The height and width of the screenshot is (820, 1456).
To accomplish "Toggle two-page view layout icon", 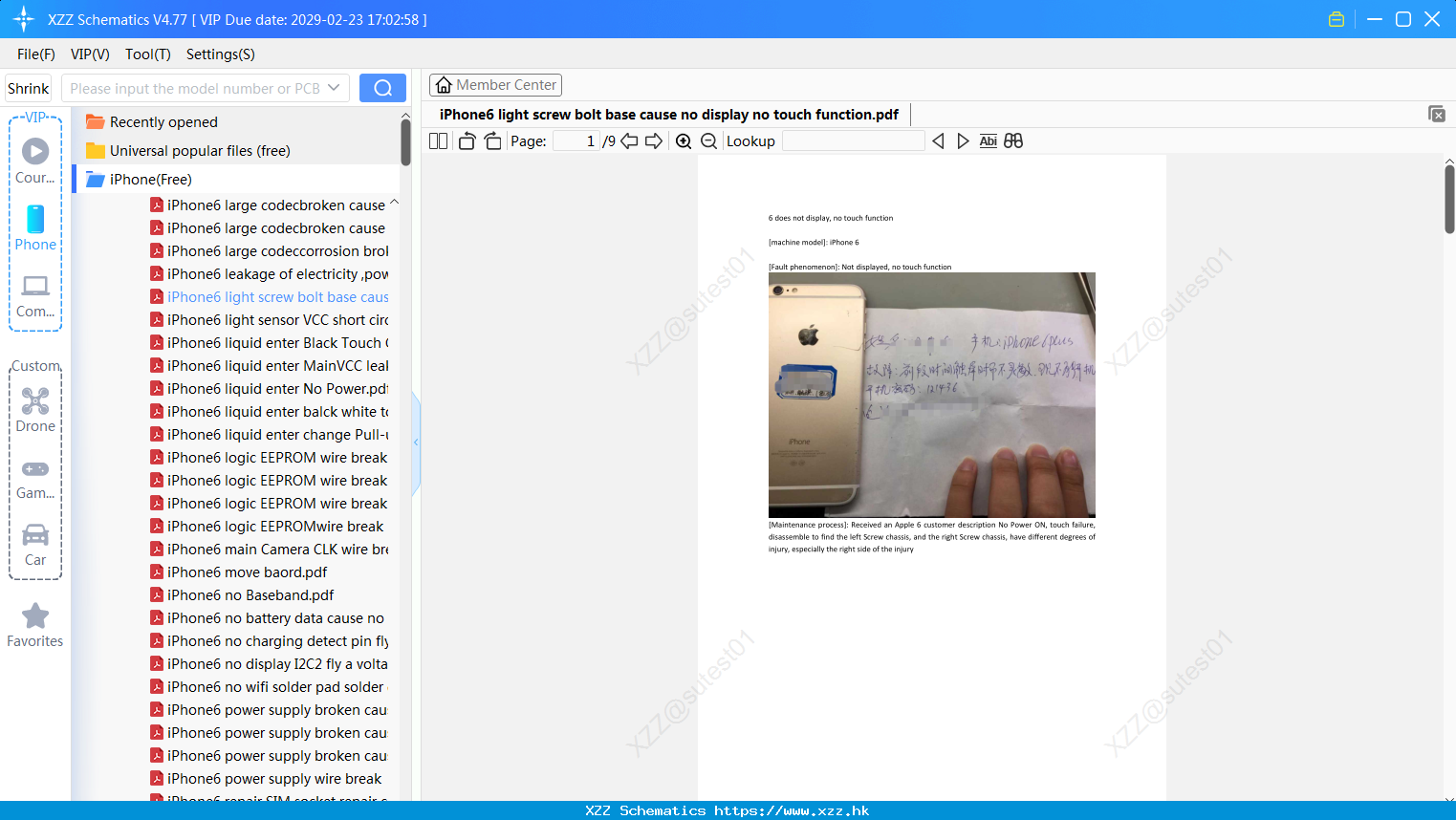I will click(x=438, y=140).
